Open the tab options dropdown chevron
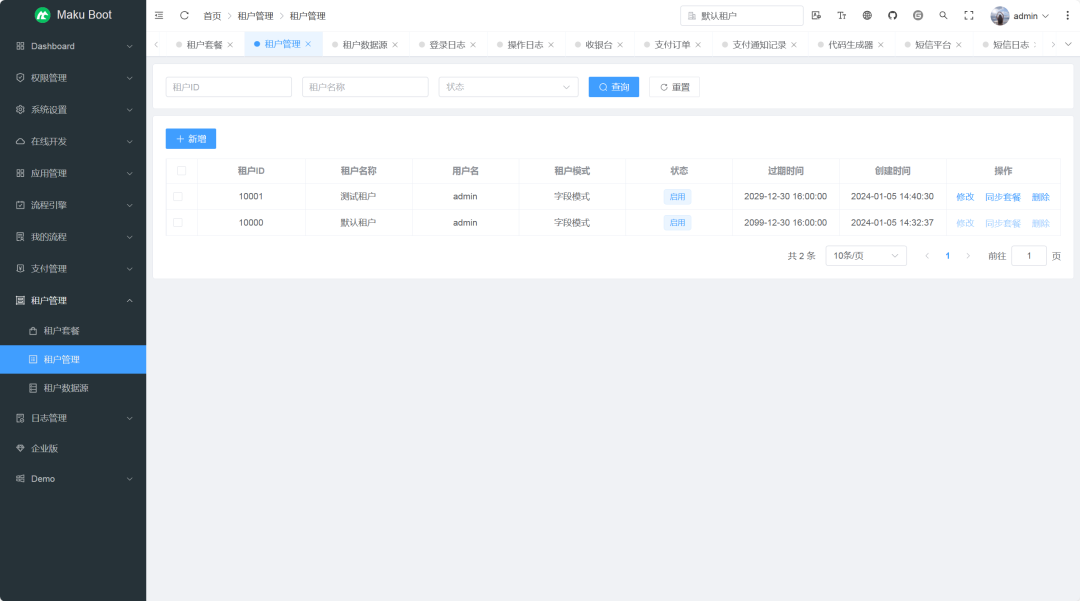This screenshot has height=601, width=1080. click(1068, 44)
